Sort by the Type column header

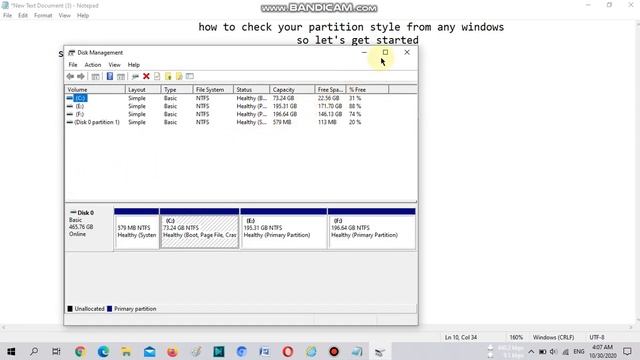pyautogui.click(x=177, y=89)
